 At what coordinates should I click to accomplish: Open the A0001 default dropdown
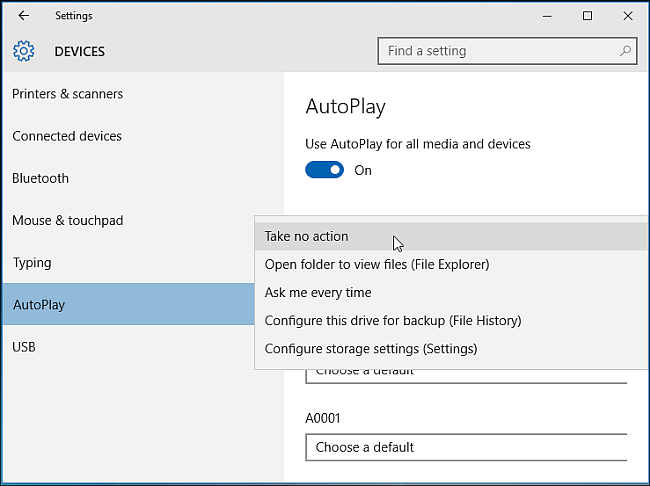coord(466,447)
